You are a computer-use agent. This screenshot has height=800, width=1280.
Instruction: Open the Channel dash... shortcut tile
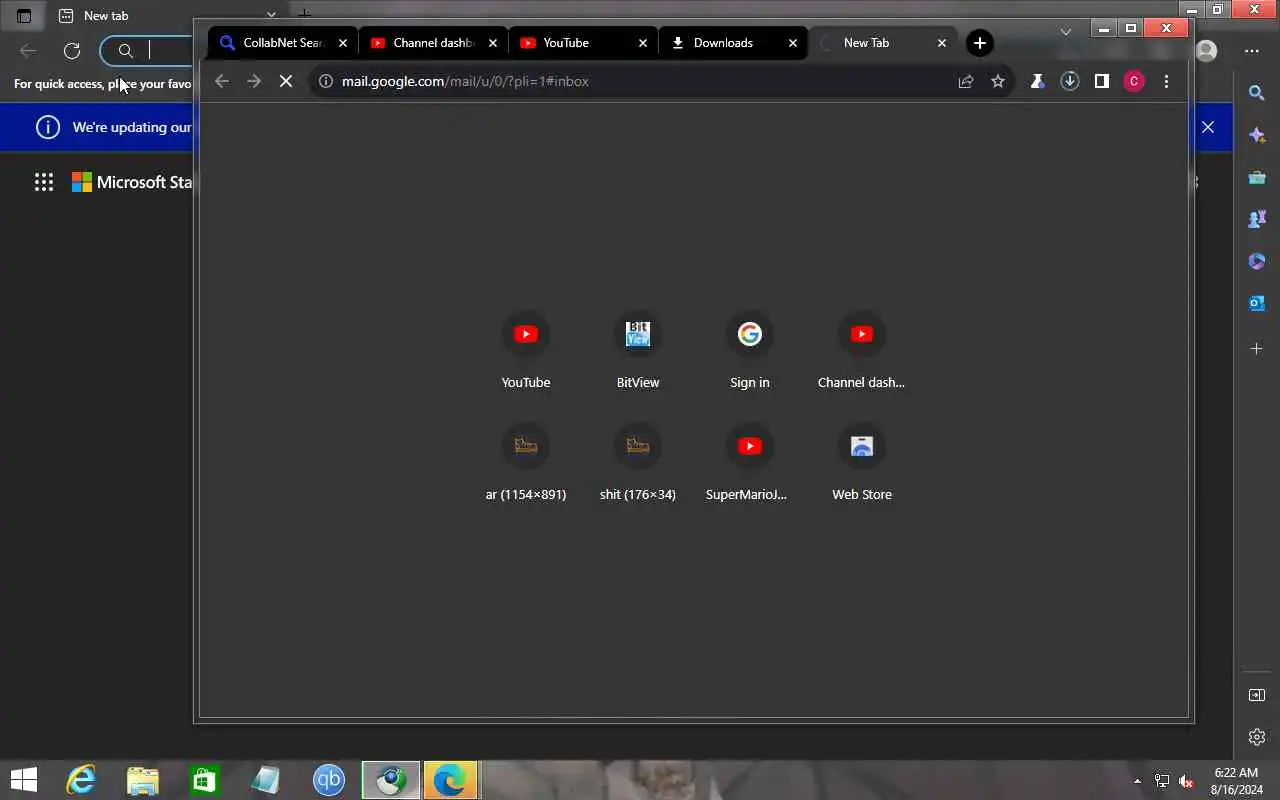(861, 350)
